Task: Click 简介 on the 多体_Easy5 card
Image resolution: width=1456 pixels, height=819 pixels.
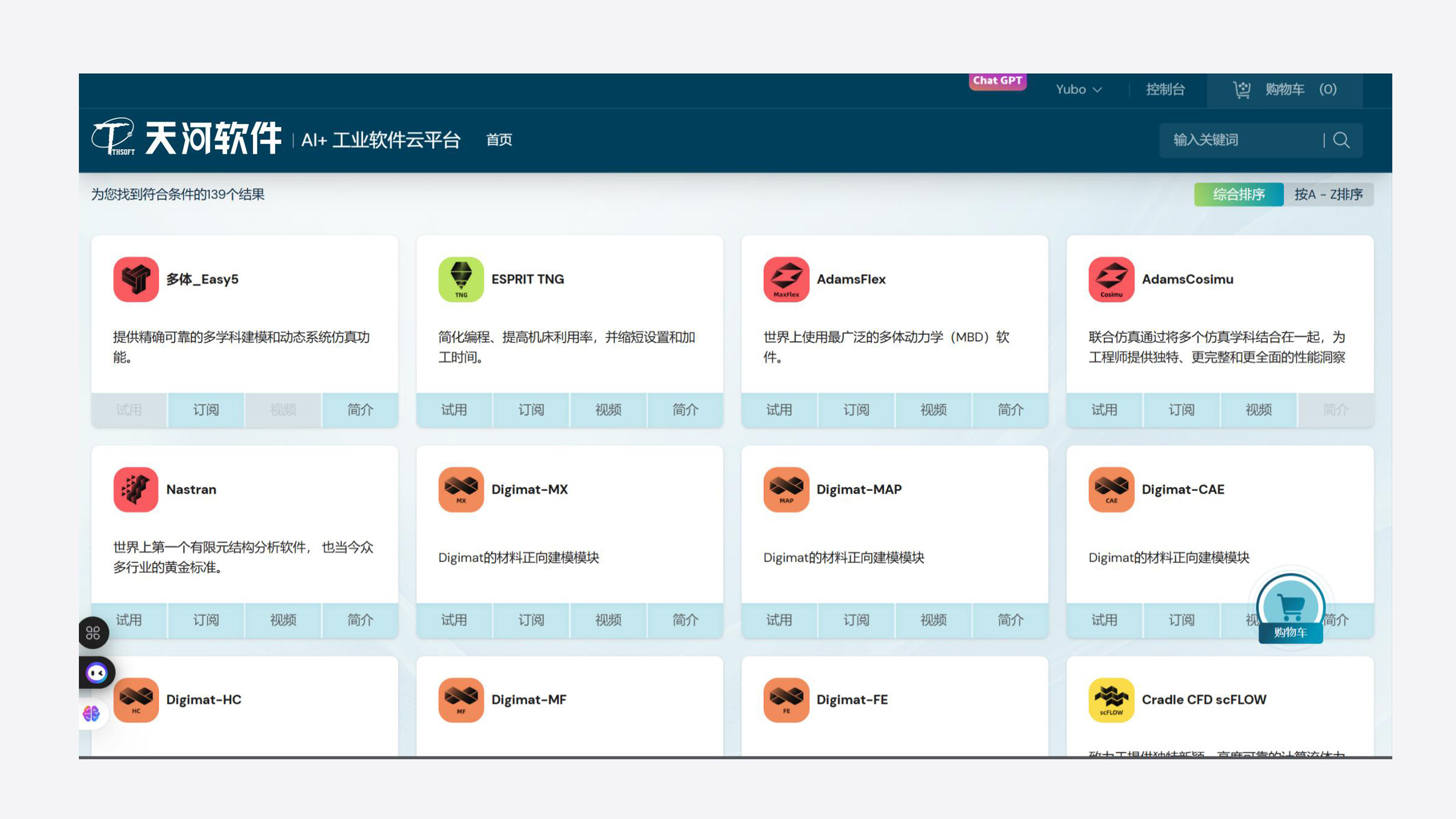Action: [x=360, y=409]
